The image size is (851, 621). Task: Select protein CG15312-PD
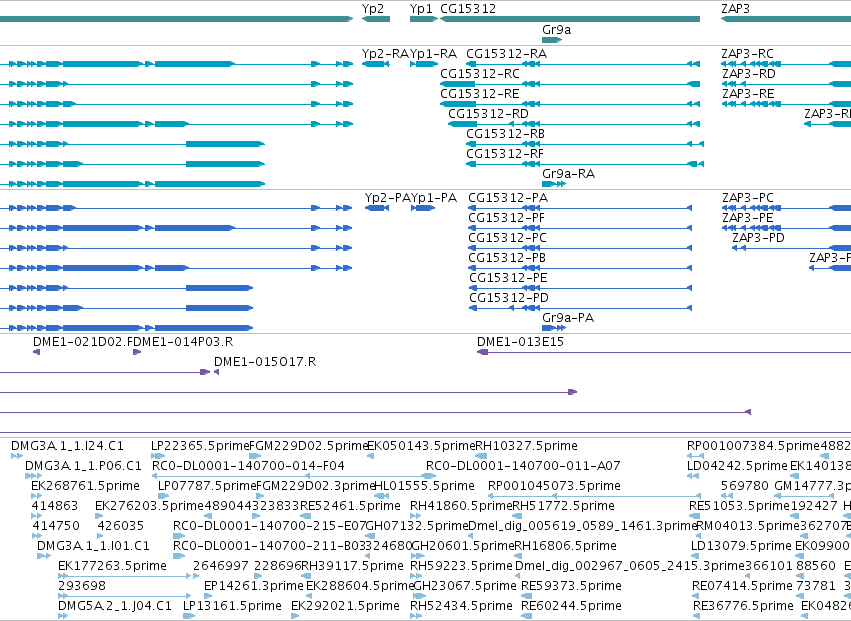click(x=509, y=299)
